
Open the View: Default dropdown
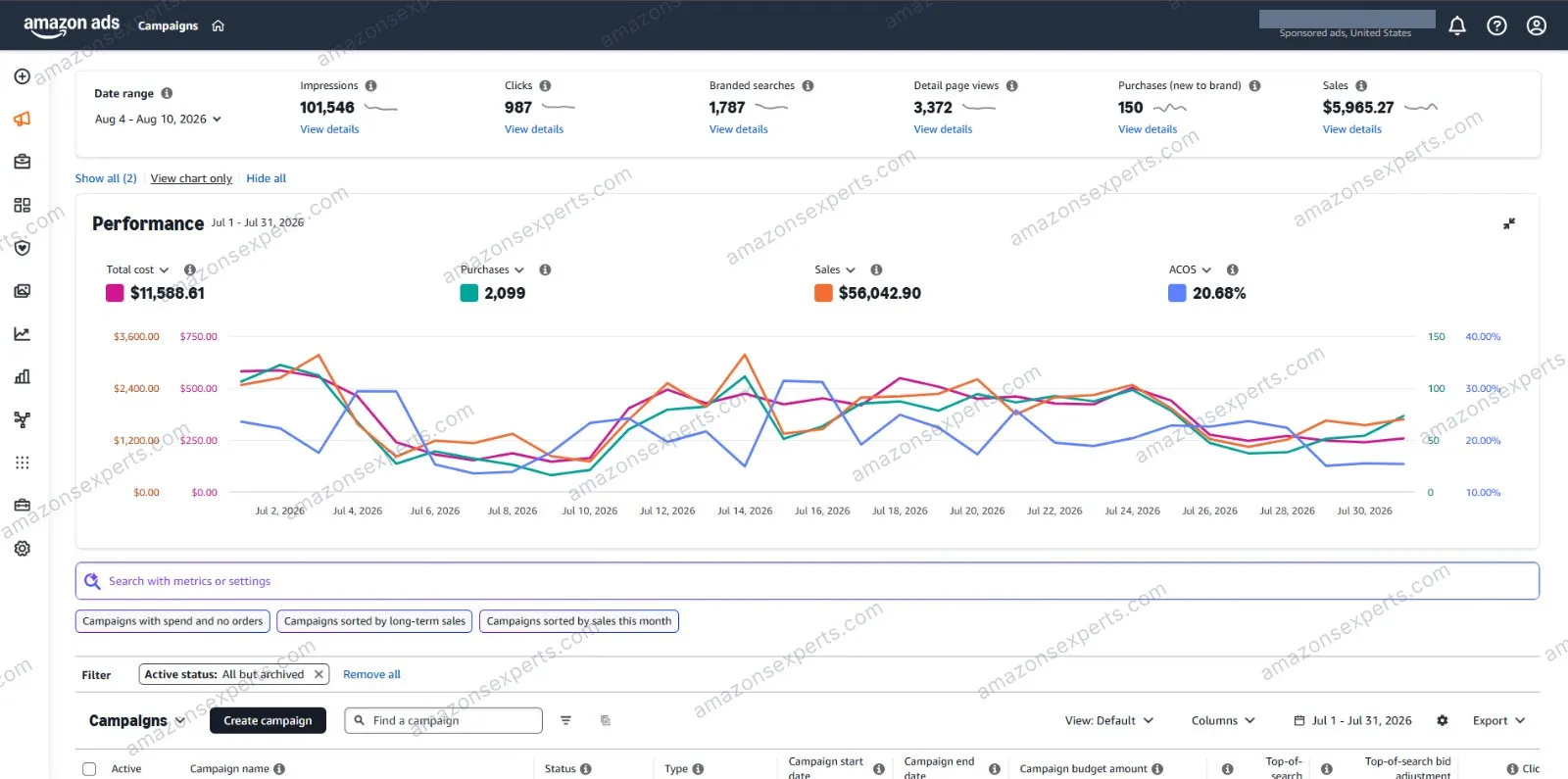coord(1109,720)
